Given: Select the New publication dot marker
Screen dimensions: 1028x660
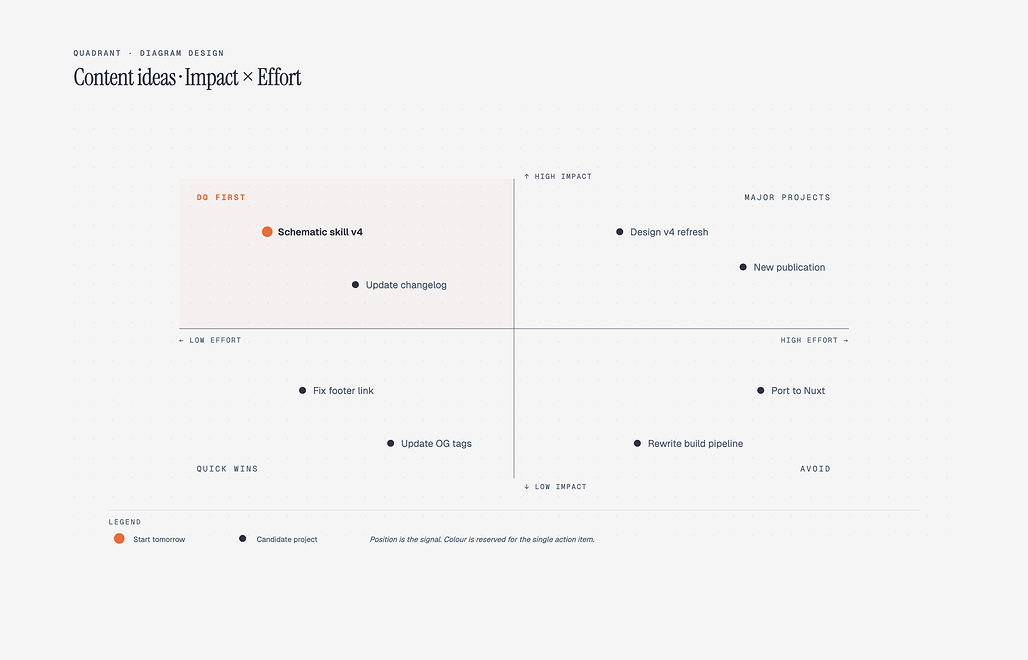Looking at the screenshot, I should coord(743,267).
